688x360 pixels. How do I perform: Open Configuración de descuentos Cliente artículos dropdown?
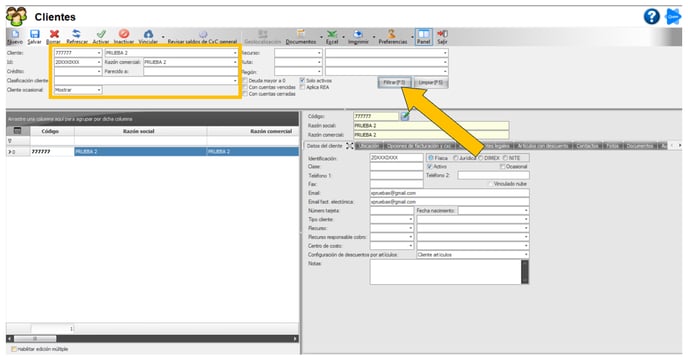coord(526,255)
